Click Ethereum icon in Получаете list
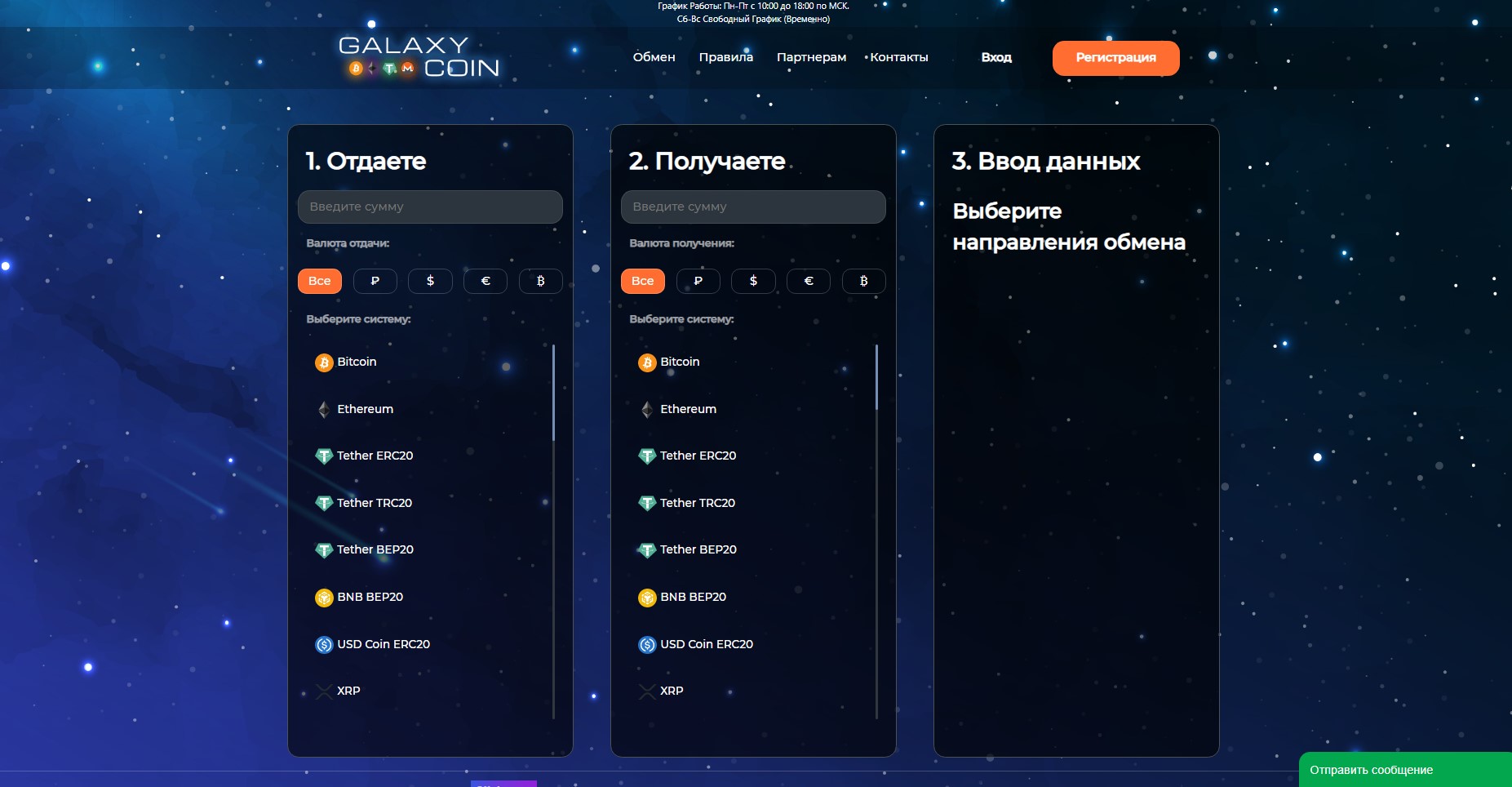The width and height of the screenshot is (1512, 787). click(x=647, y=410)
